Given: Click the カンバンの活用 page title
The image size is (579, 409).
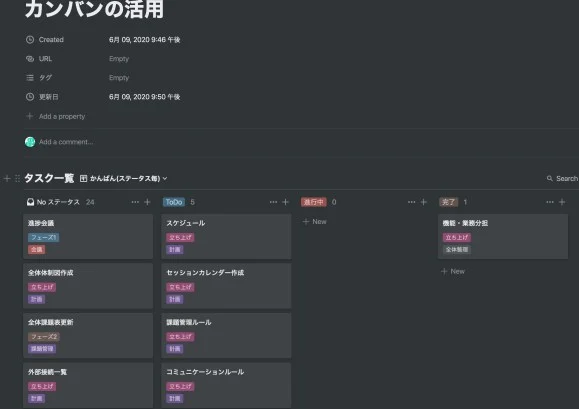Looking at the screenshot, I should point(95,9).
